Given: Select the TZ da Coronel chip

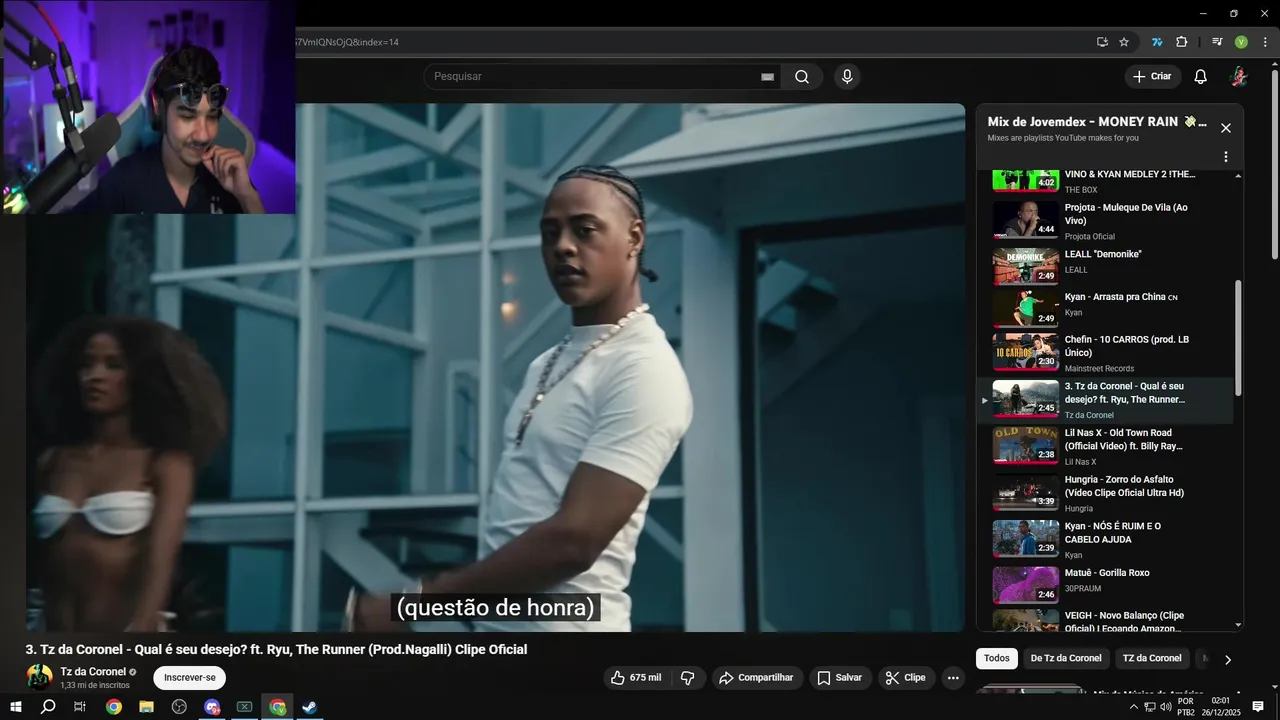Looking at the screenshot, I should coord(1152,658).
